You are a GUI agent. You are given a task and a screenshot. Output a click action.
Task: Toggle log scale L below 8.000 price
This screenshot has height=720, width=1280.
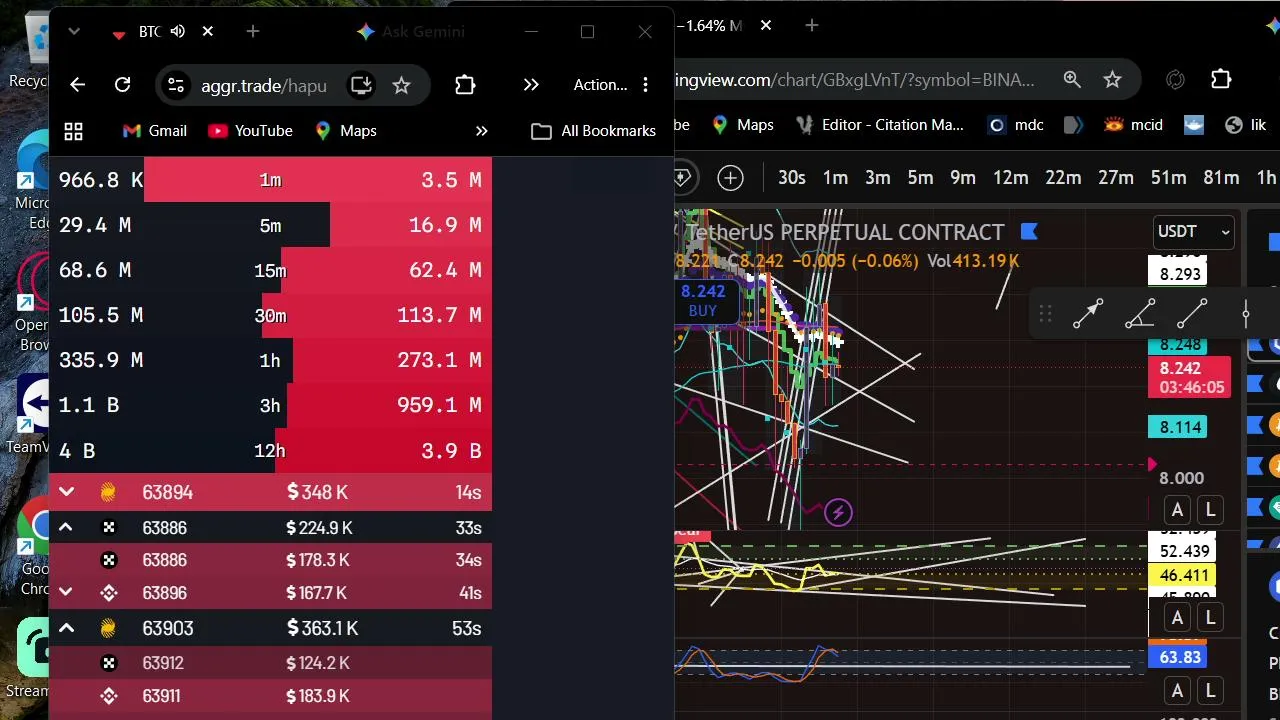click(x=1210, y=511)
